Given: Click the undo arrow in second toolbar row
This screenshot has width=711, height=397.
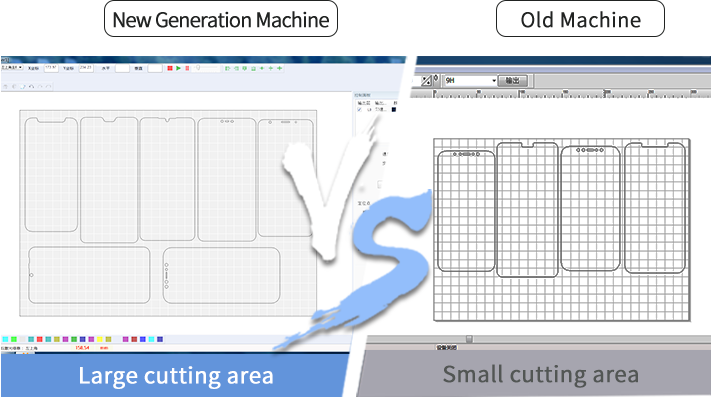Looking at the screenshot, I should (x=31, y=86).
